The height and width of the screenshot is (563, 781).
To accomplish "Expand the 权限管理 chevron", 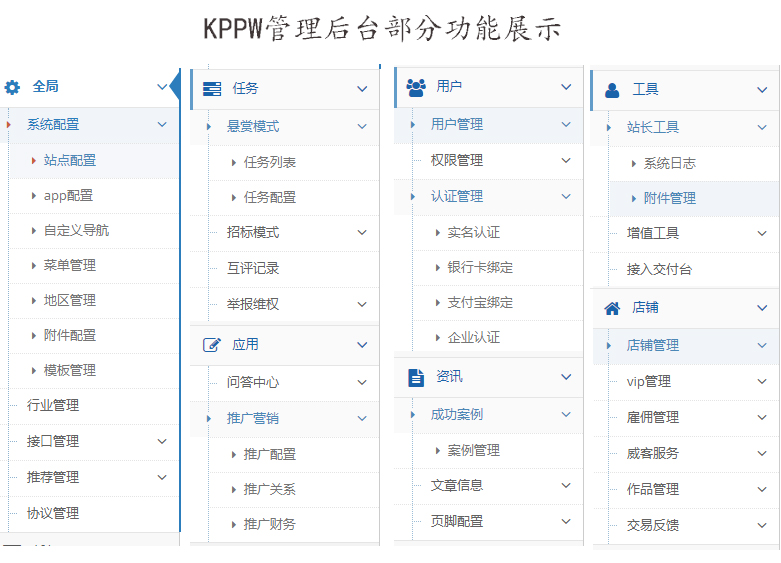I will (566, 161).
